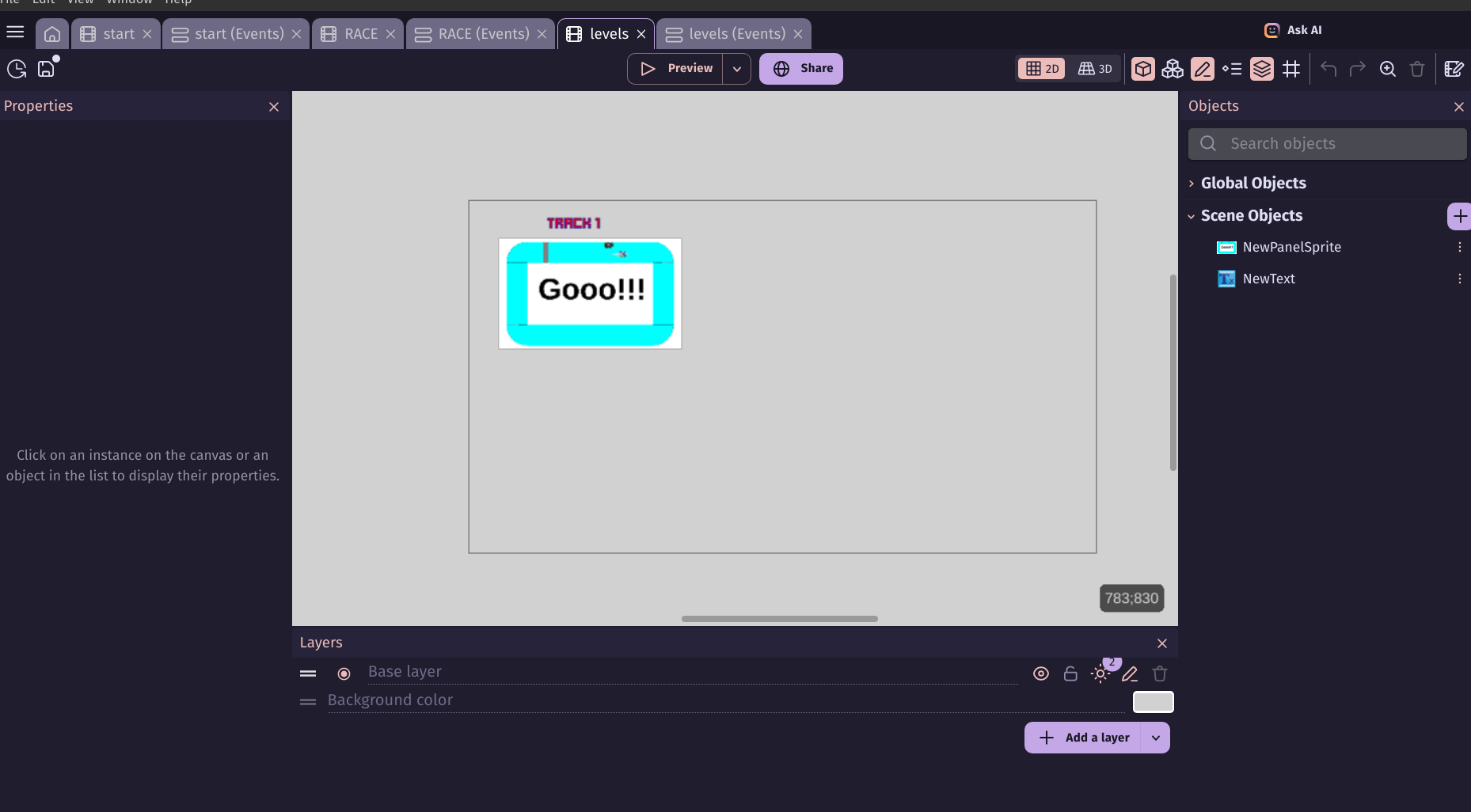This screenshot has width=1471, height=812.
Task: Open the Preview dropdown arrow
Action: click(x=737, y=69)
